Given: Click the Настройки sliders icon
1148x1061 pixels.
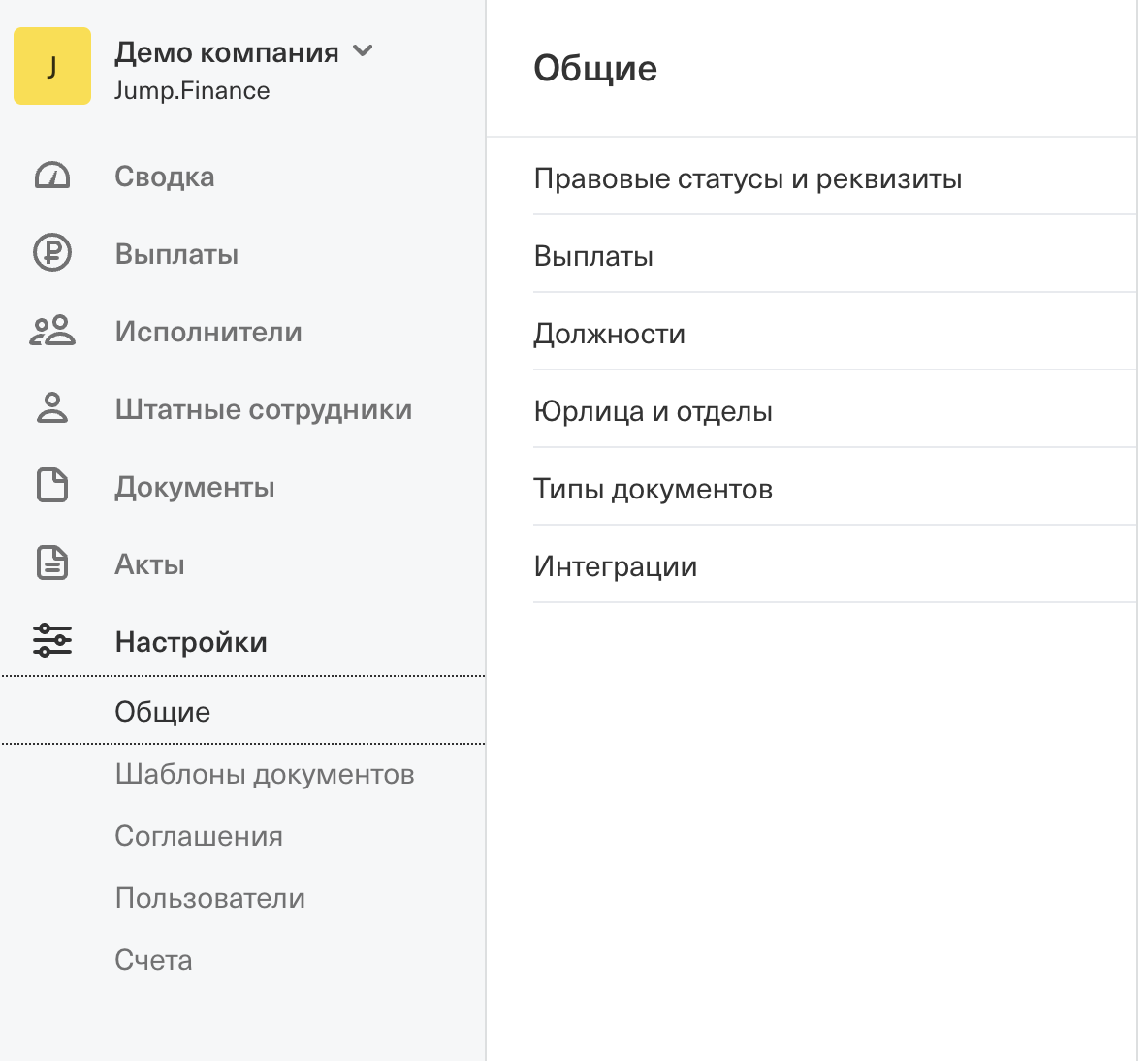Looking at the screenshot, I should [x=52, y=640].
